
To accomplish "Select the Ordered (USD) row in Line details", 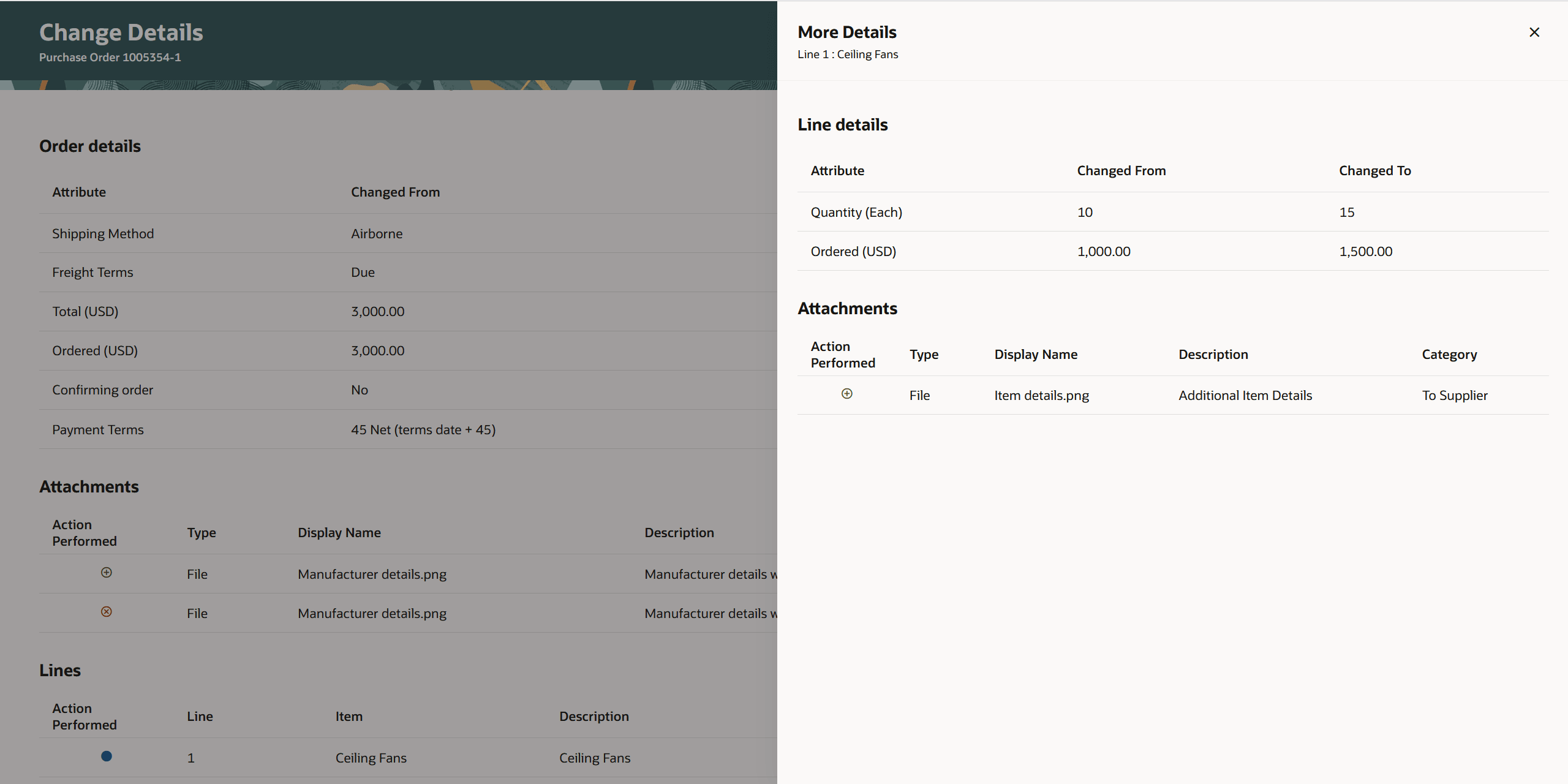I will (x=853, y=251).
